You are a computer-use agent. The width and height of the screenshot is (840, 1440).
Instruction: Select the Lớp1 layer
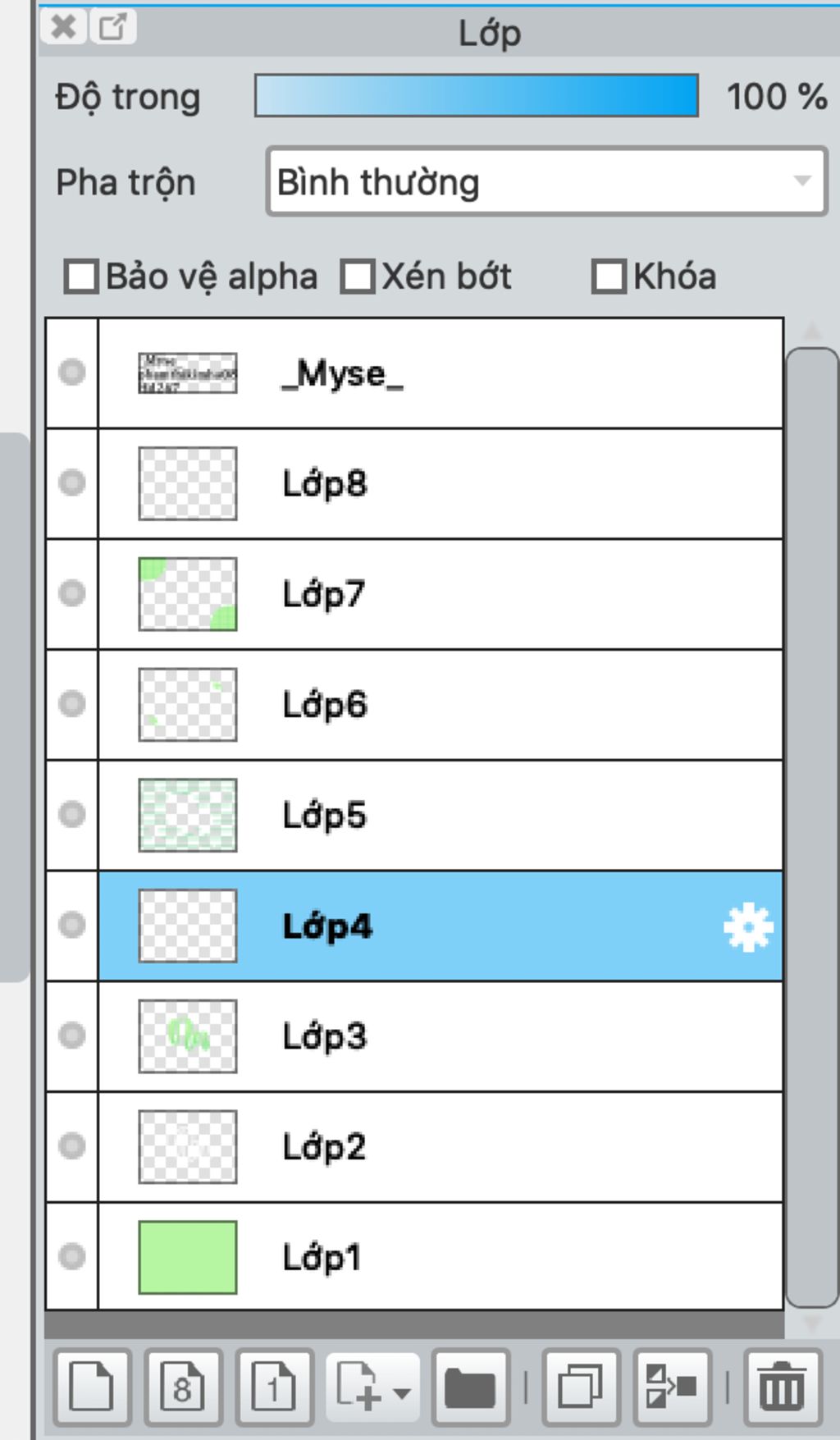click(441, 1257)
